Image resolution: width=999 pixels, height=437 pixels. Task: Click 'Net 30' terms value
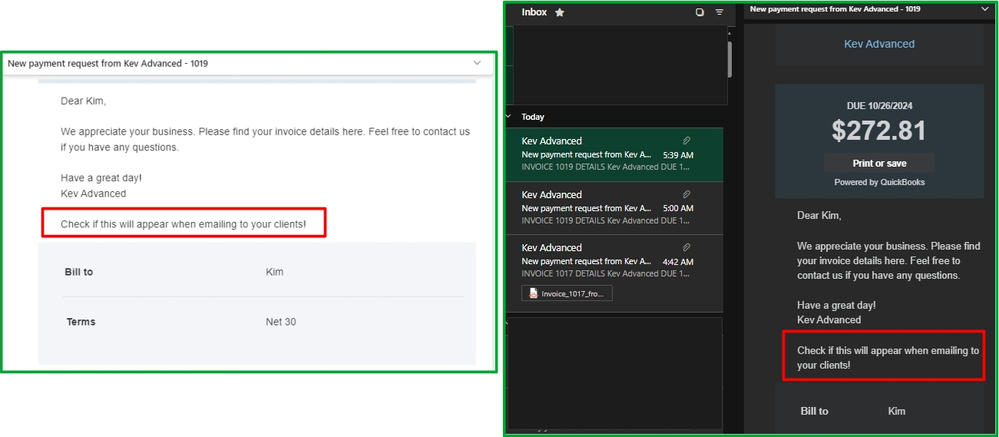(281, 322)
